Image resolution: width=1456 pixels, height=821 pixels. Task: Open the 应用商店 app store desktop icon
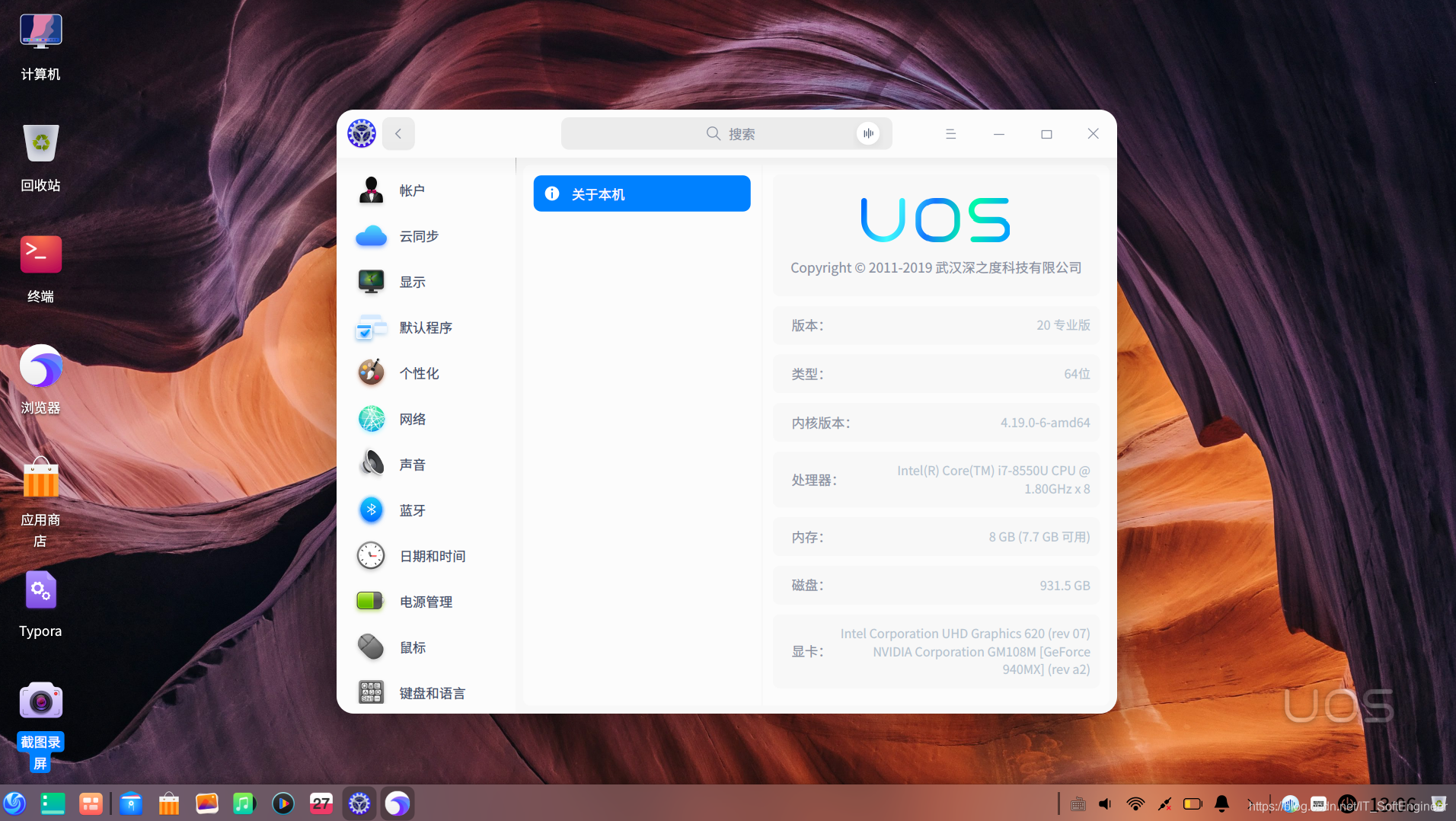point(40,503)
